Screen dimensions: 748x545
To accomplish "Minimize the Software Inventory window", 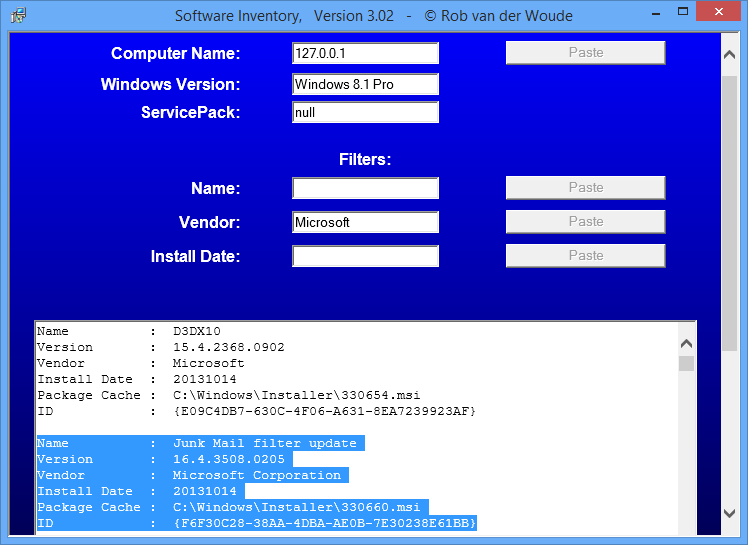I will (x=656, y=13).
